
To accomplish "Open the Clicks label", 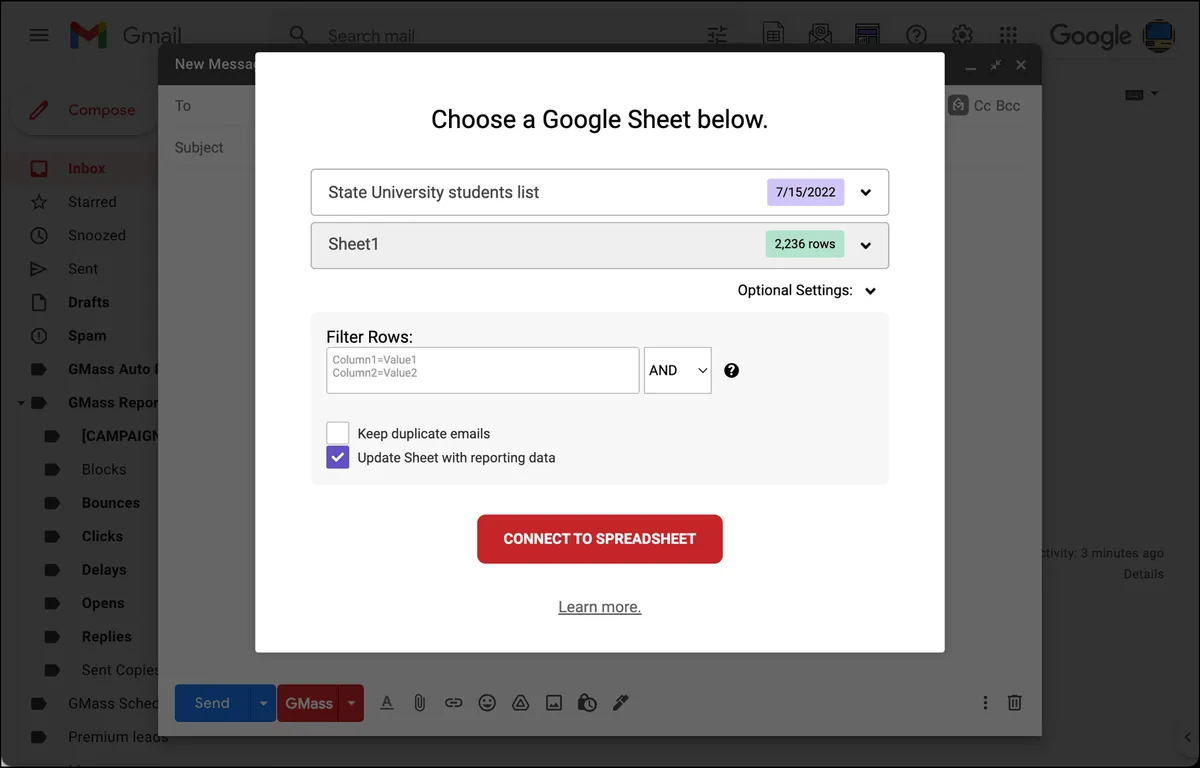I will tap(102, 536).
